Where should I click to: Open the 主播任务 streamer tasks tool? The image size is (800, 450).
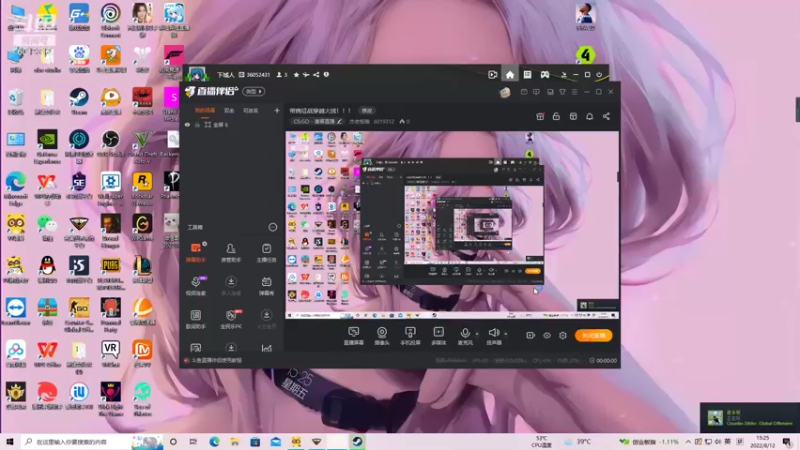pos(266,253)
